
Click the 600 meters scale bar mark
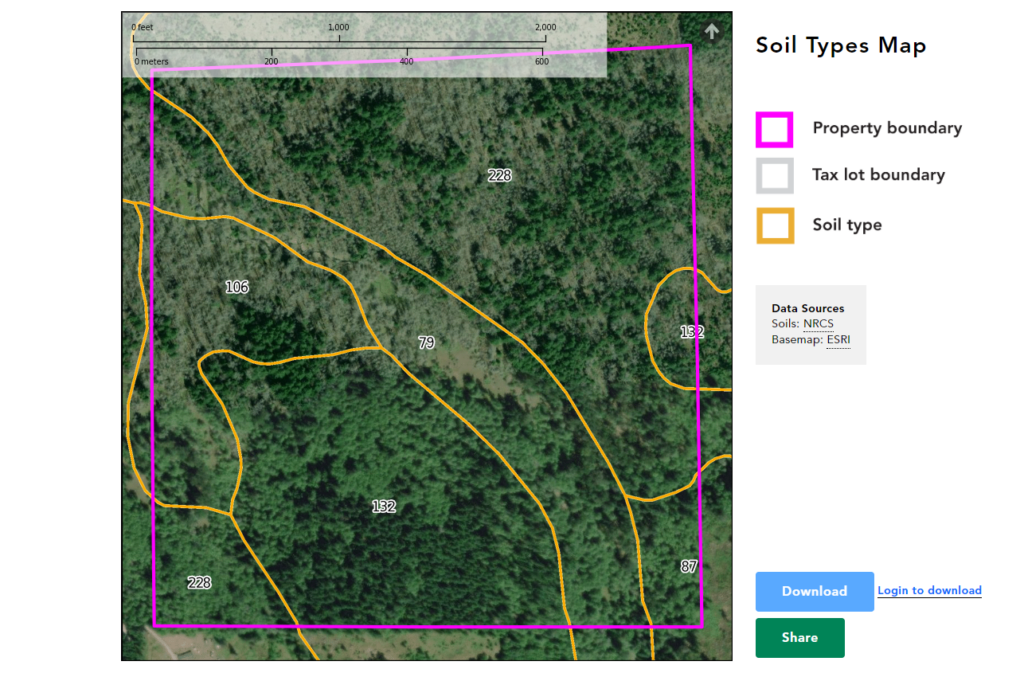point(542,61)
